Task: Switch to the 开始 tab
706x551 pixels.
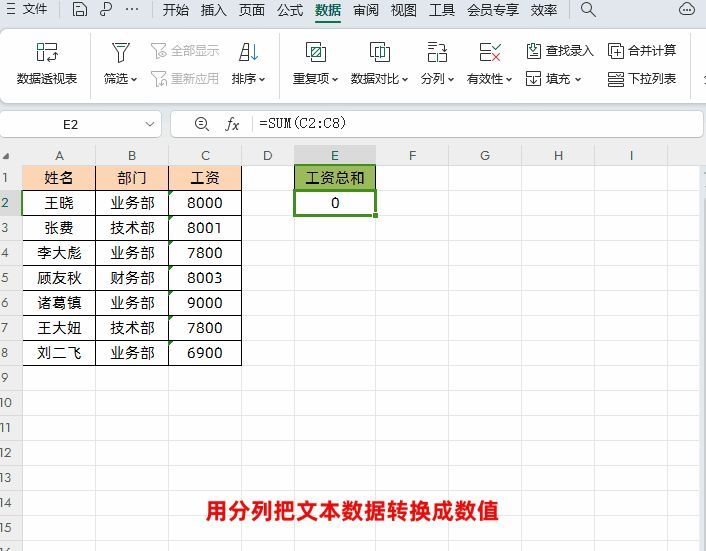Action: [176, 9]
